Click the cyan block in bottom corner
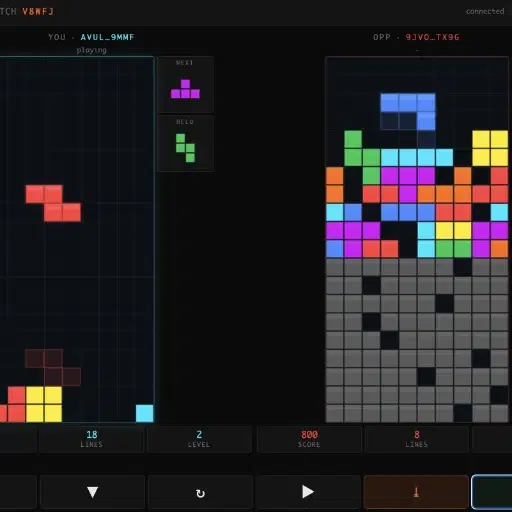The width and height of the screenshot is (512, 512). [145, 413]
